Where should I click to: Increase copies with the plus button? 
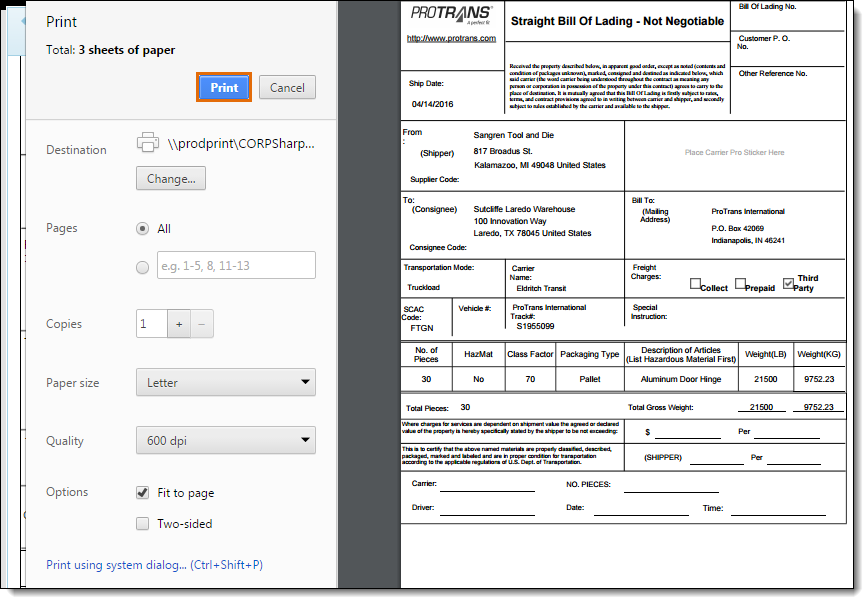click(x=179, y=324)
